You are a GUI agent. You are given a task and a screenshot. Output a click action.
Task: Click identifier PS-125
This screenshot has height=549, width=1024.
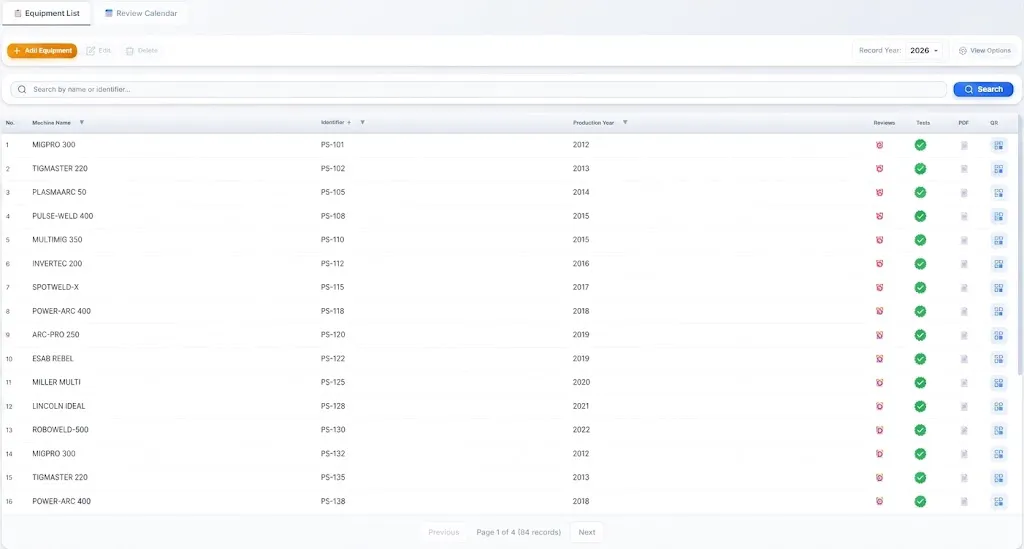click(x=332, y=382)
